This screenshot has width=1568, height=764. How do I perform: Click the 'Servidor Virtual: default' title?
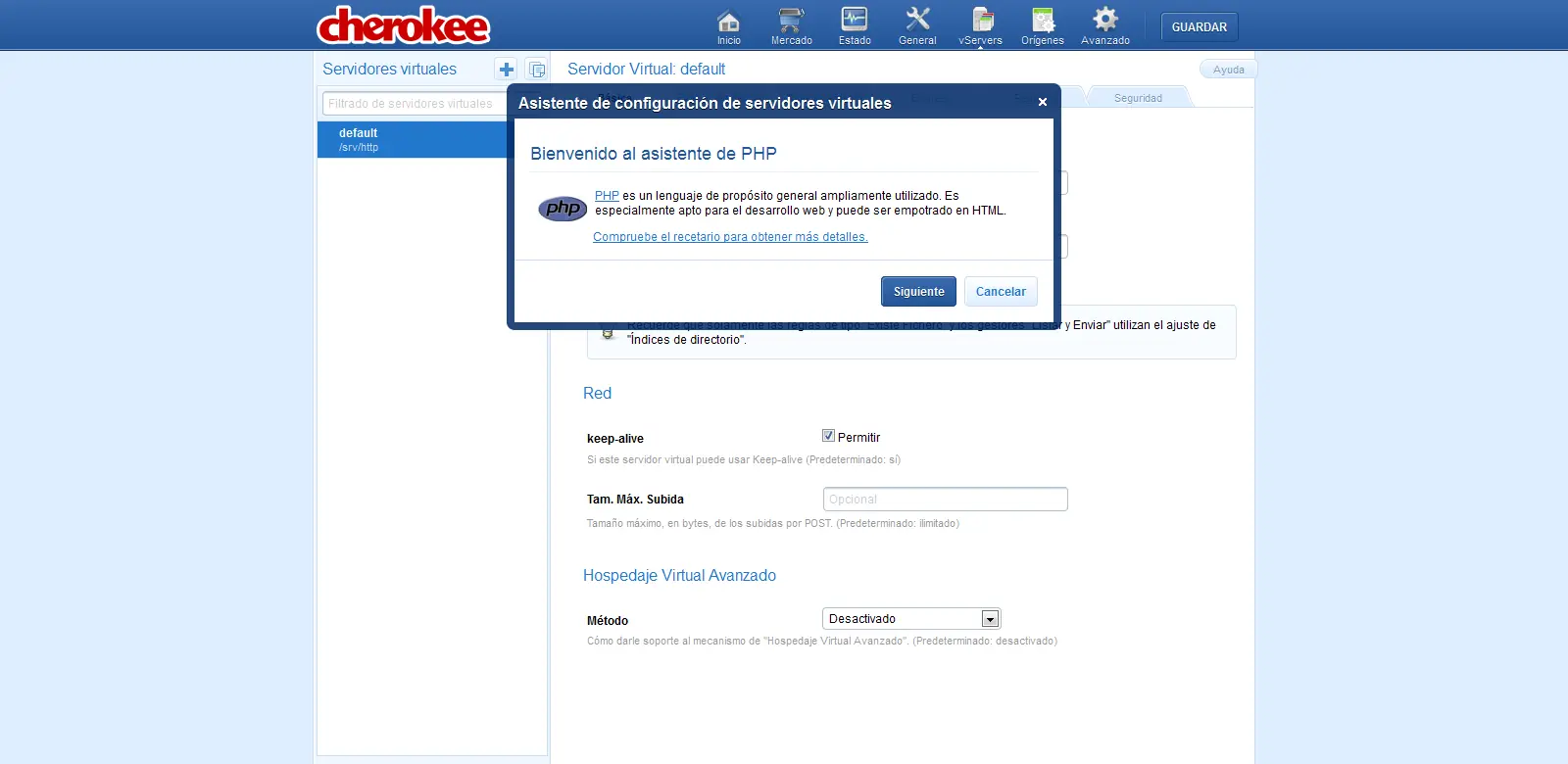(646, 70)
